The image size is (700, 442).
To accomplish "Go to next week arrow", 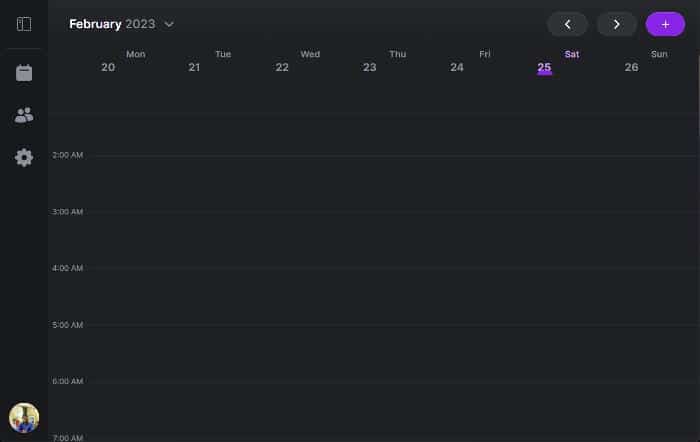I will tap(616, 24).
